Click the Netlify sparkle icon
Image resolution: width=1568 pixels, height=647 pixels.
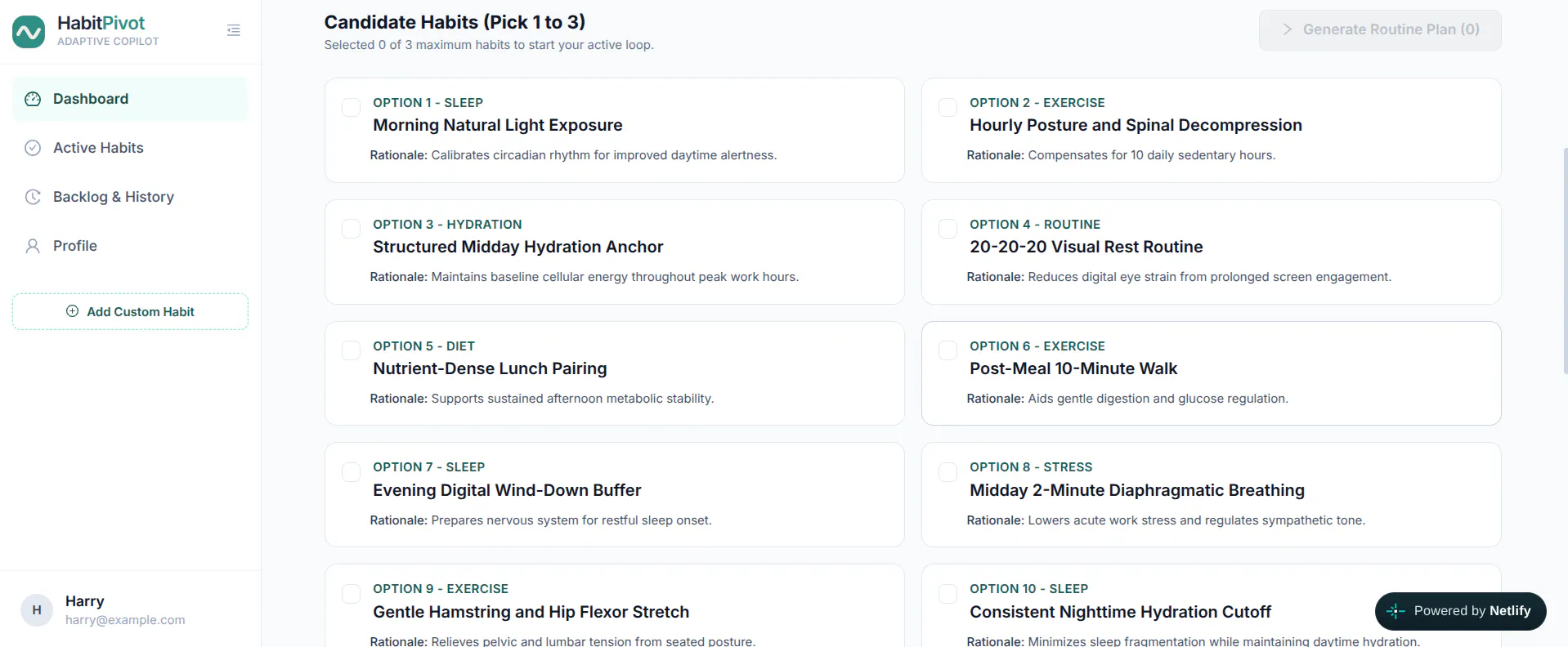pyautogui.click(x=1396, y=611)
